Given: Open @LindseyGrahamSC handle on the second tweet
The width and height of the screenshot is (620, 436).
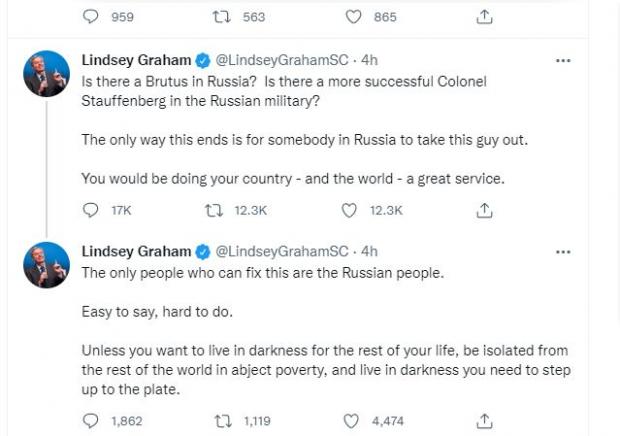Looking at the screenshot, I should [282, 252].
